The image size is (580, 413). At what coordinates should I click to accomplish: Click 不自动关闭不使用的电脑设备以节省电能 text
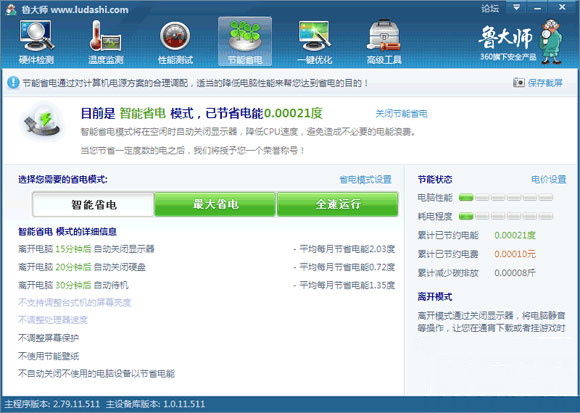tap(97, 373)
